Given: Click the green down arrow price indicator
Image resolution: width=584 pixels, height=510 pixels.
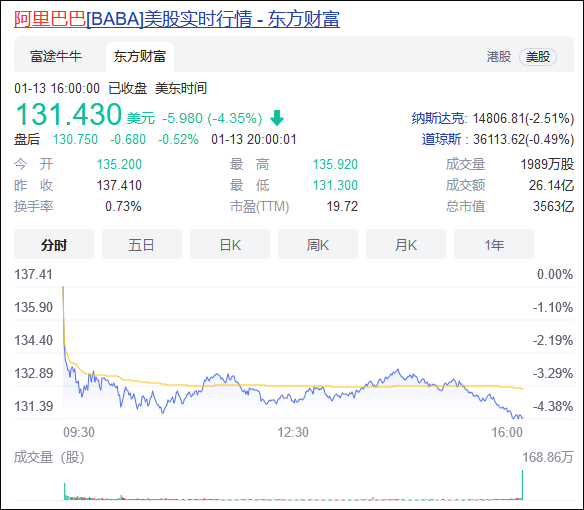Looking at the screenshot, I should tap(277, 118).
